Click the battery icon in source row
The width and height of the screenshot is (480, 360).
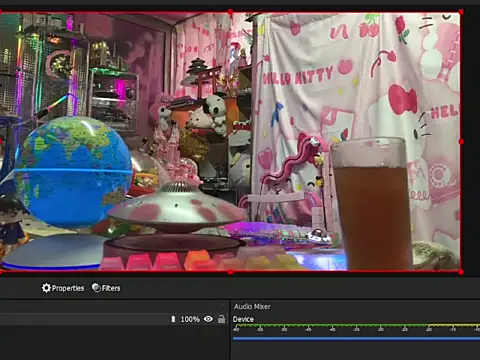tap(173, 319)
